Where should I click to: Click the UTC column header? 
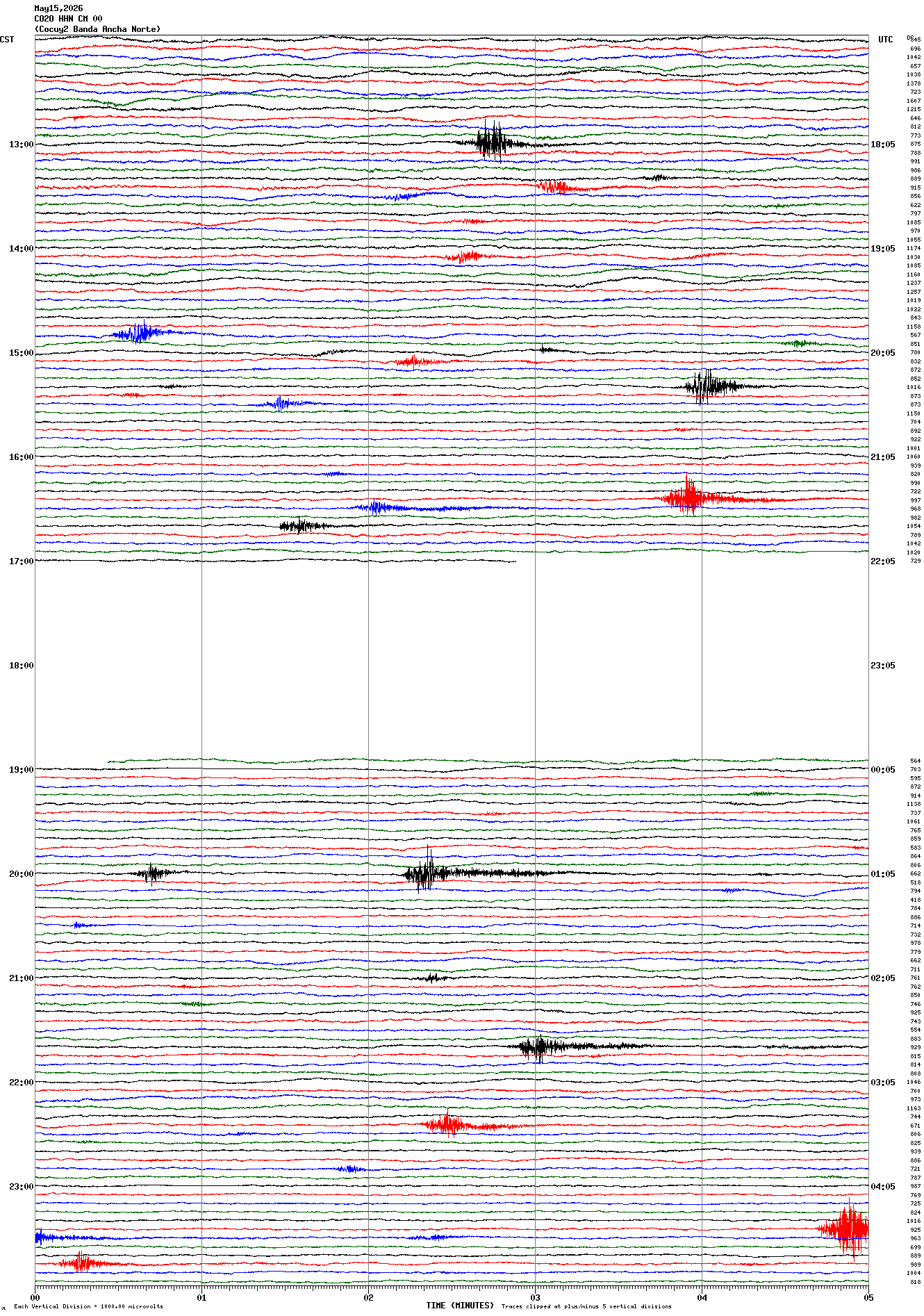click(x=885, y=40)
